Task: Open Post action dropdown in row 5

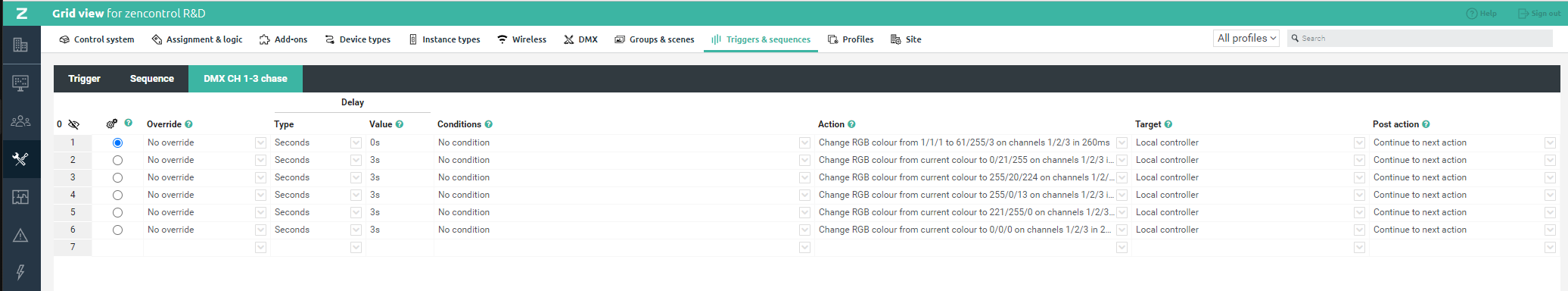Action: 1550,212
